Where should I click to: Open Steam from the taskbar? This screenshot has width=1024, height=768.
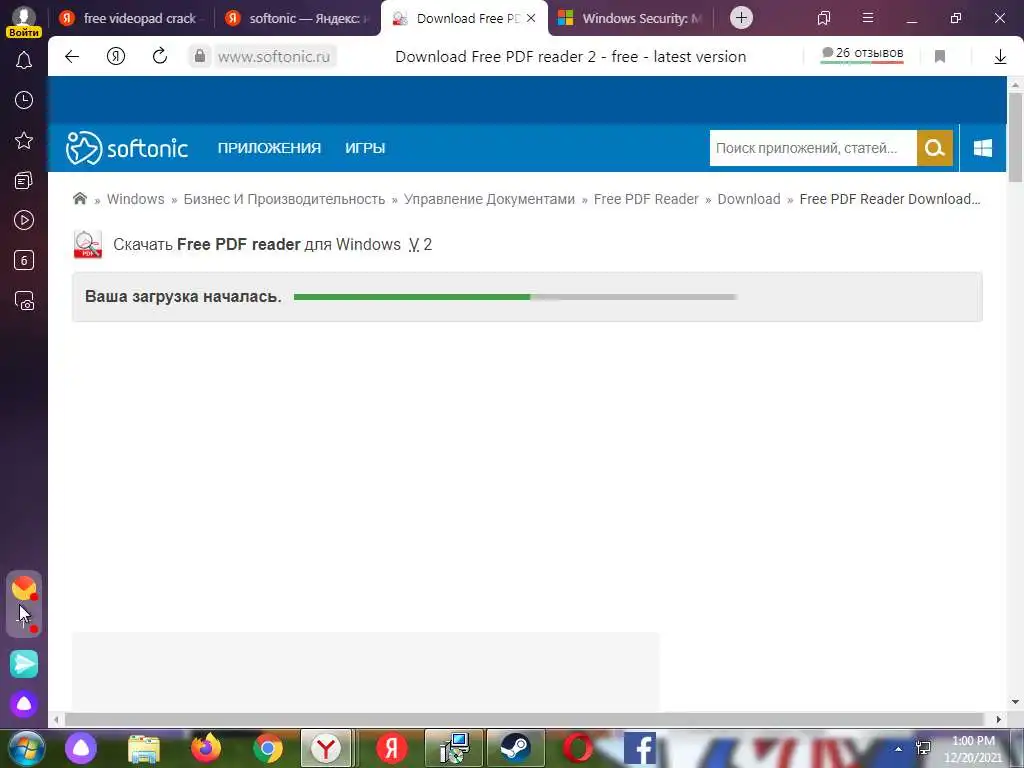515,748
